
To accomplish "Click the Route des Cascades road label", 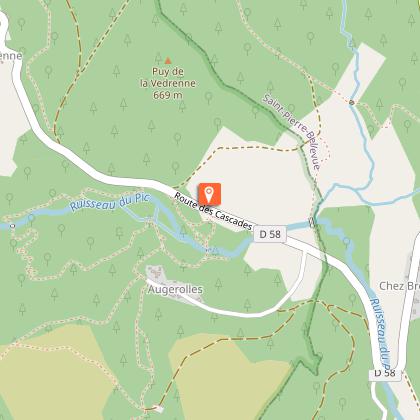I will (213, 211).
